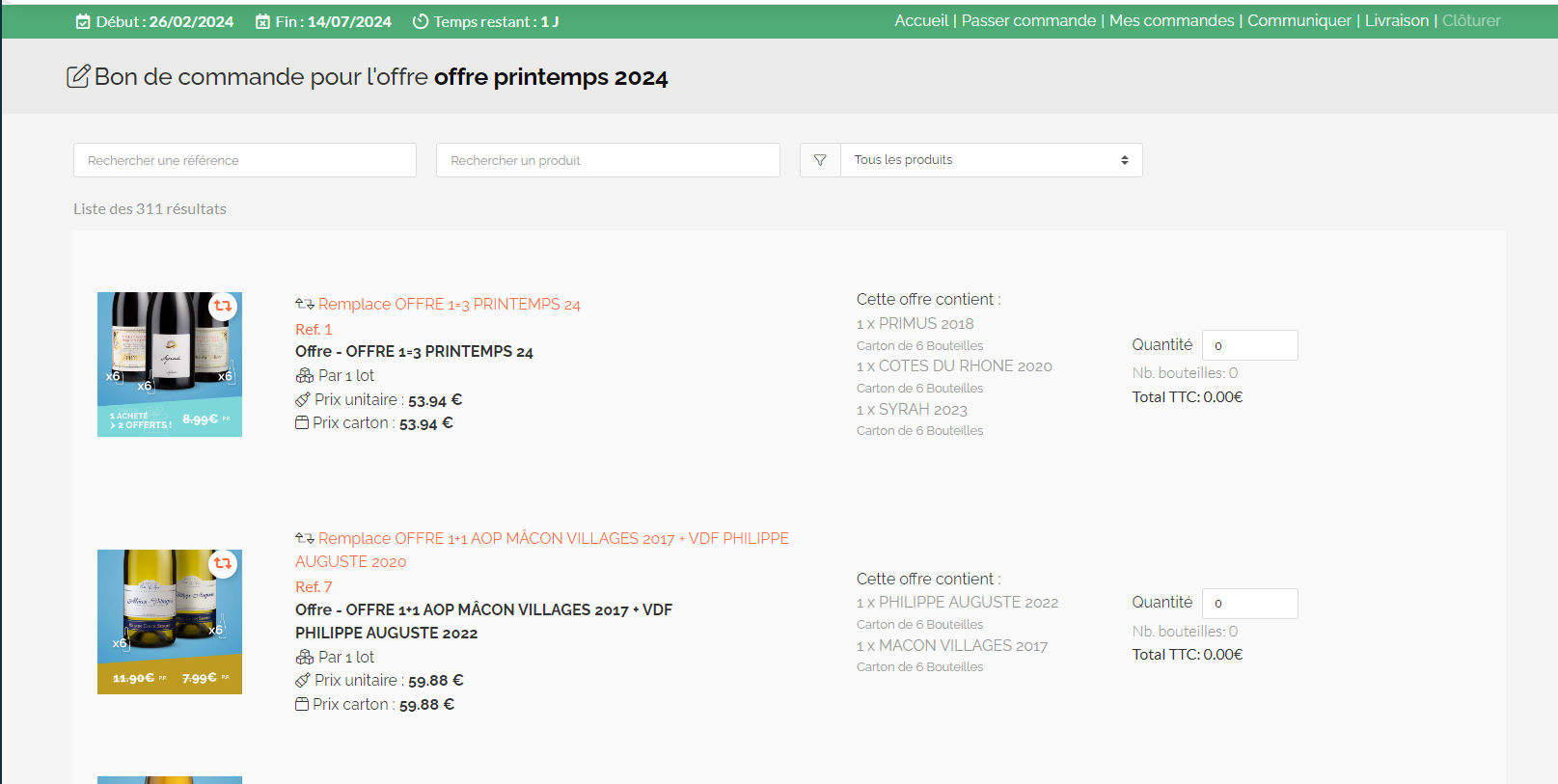The height and width of the screenshot is (784, 1558).
Task: Click quantity field for Mâcon Villages offer
Action: [x=1249, y=604]
